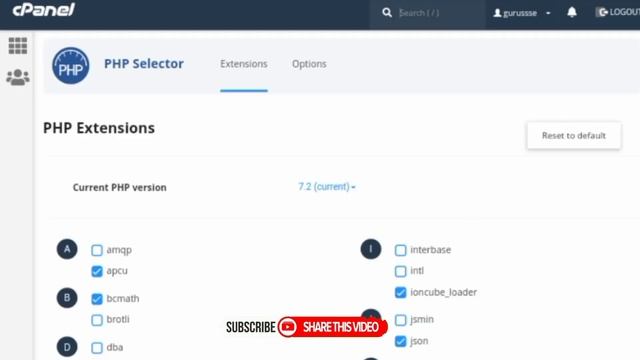Uncheck the json extension

pos(400,341)
